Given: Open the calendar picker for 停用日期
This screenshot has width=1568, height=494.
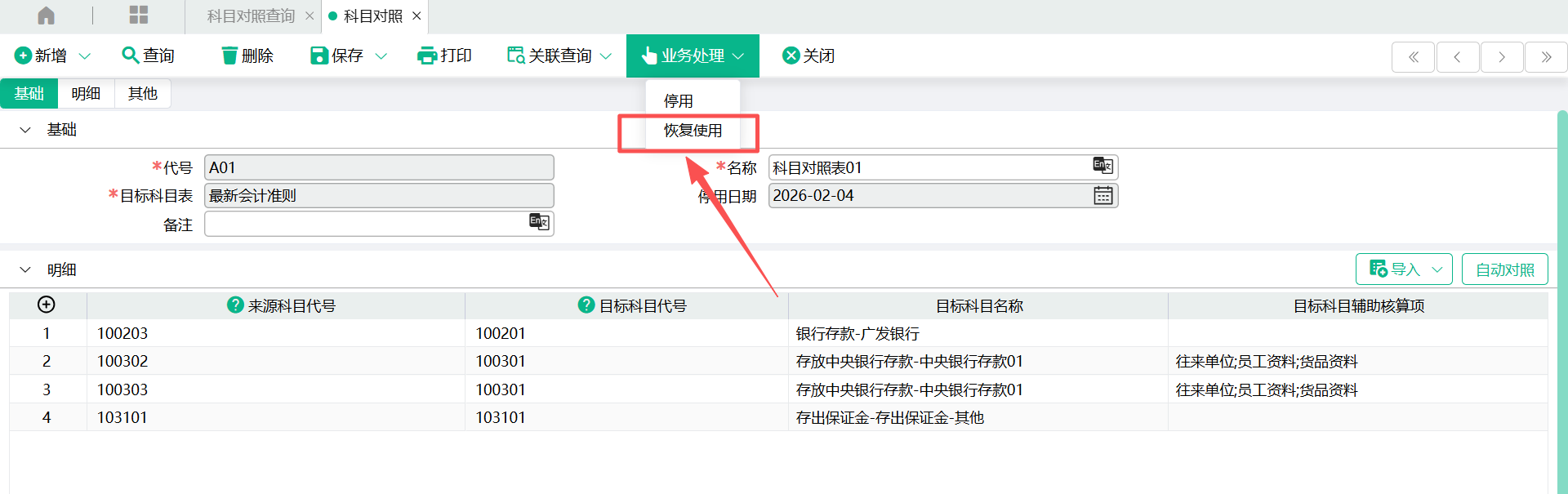Looking at the screenshot, I should pyautogui.click(x=1102, y=196).
